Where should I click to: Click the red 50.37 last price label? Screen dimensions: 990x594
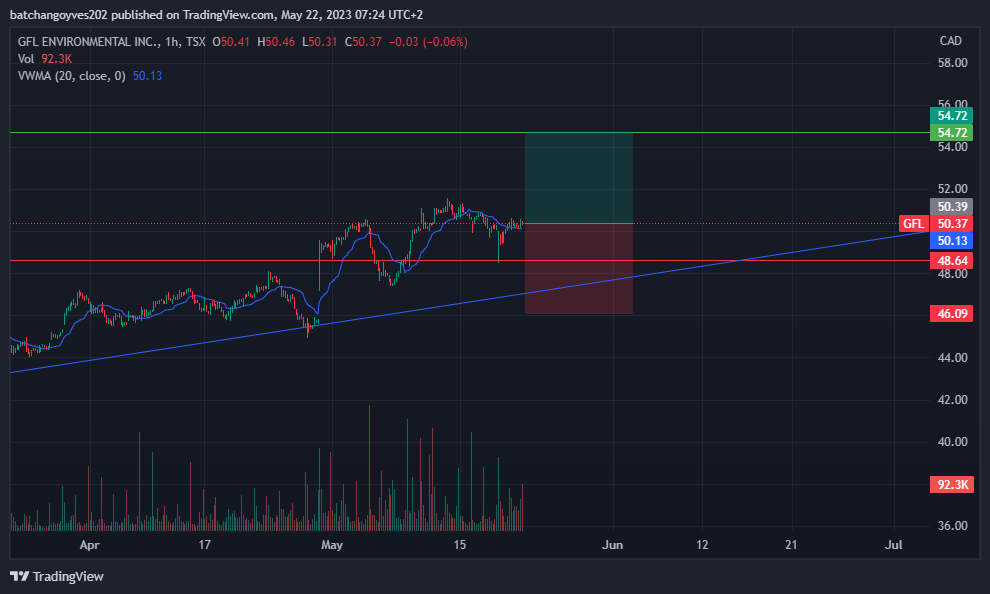click(951, 223)
